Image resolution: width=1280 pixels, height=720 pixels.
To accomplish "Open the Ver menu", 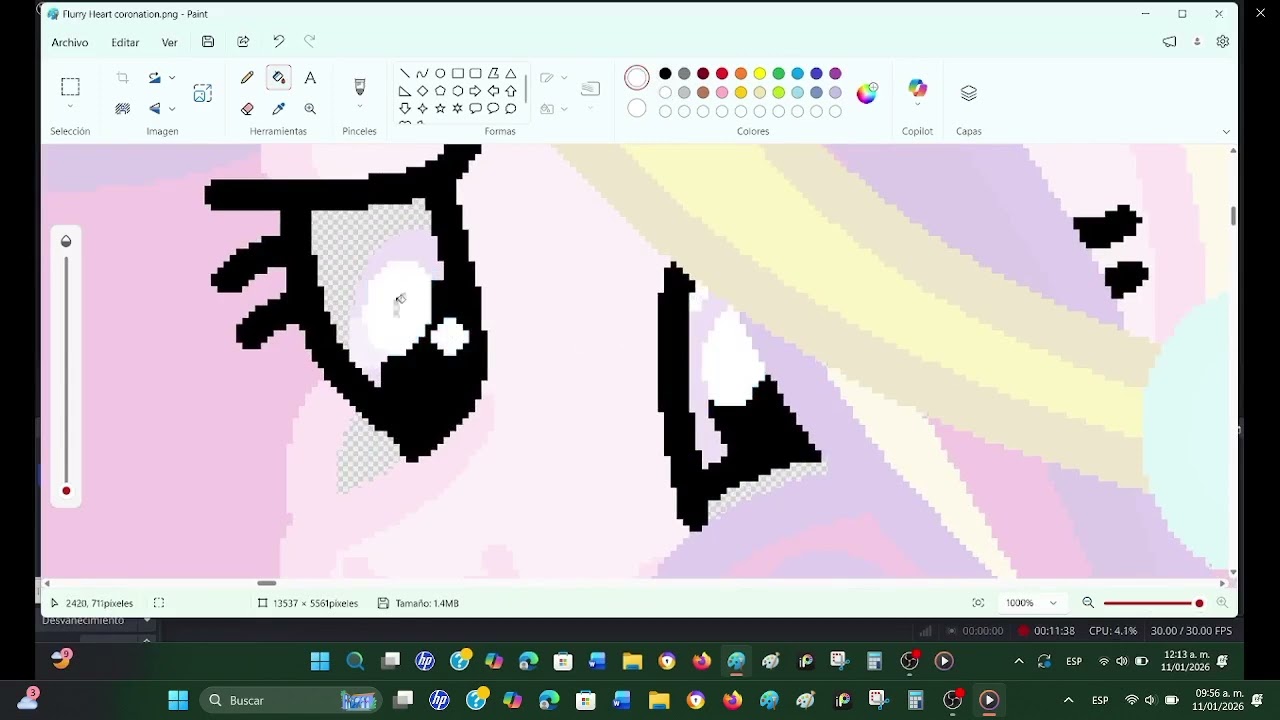I will (170, 42).
